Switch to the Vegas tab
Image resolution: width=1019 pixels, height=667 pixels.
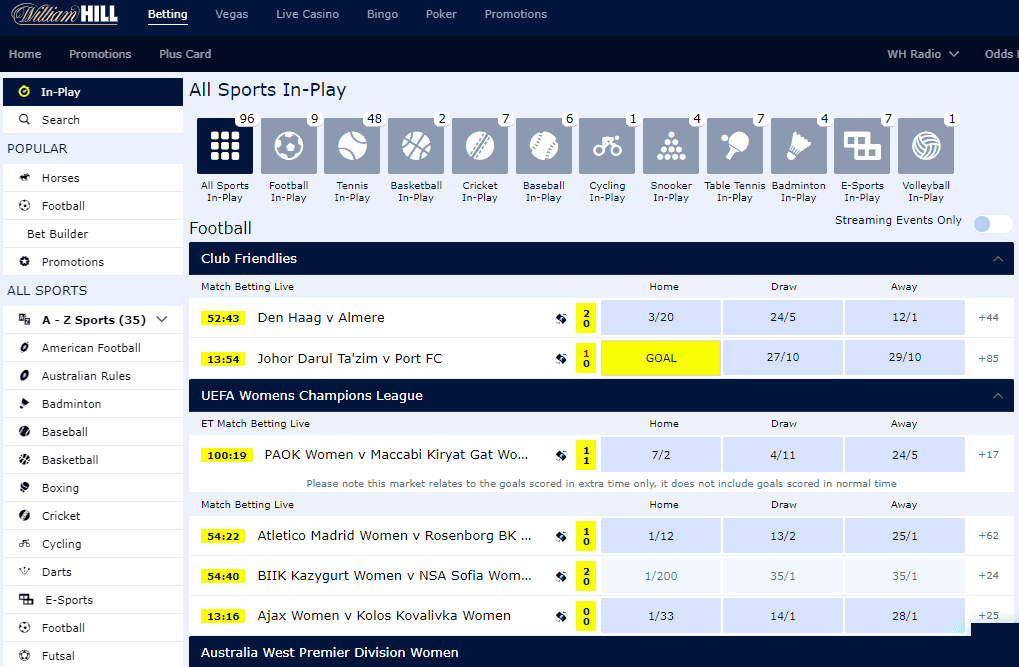pos(231,15)
